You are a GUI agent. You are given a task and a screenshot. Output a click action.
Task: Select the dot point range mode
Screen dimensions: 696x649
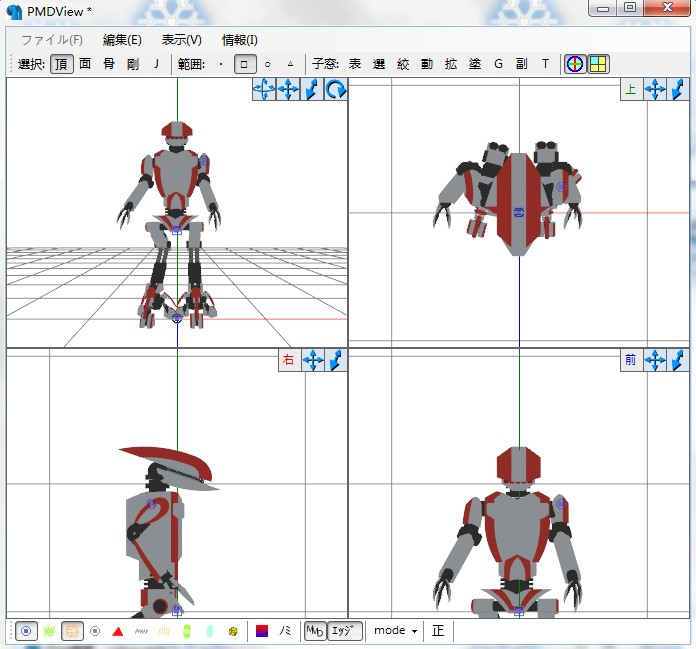pos(221,64)
